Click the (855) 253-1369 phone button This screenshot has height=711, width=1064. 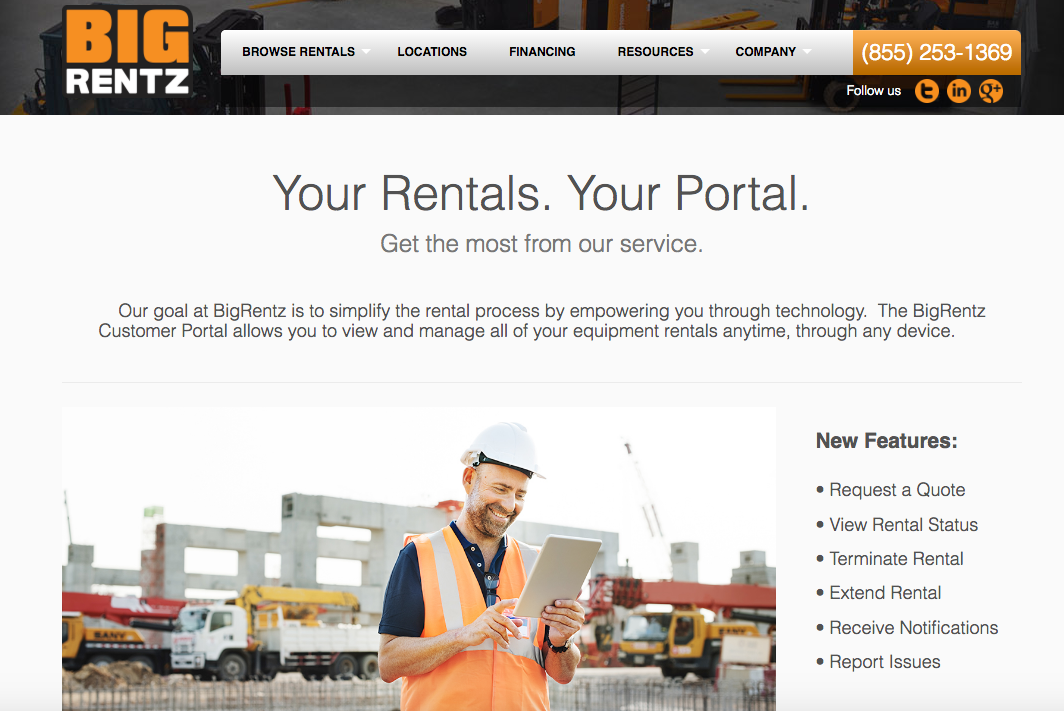[936, 52]
